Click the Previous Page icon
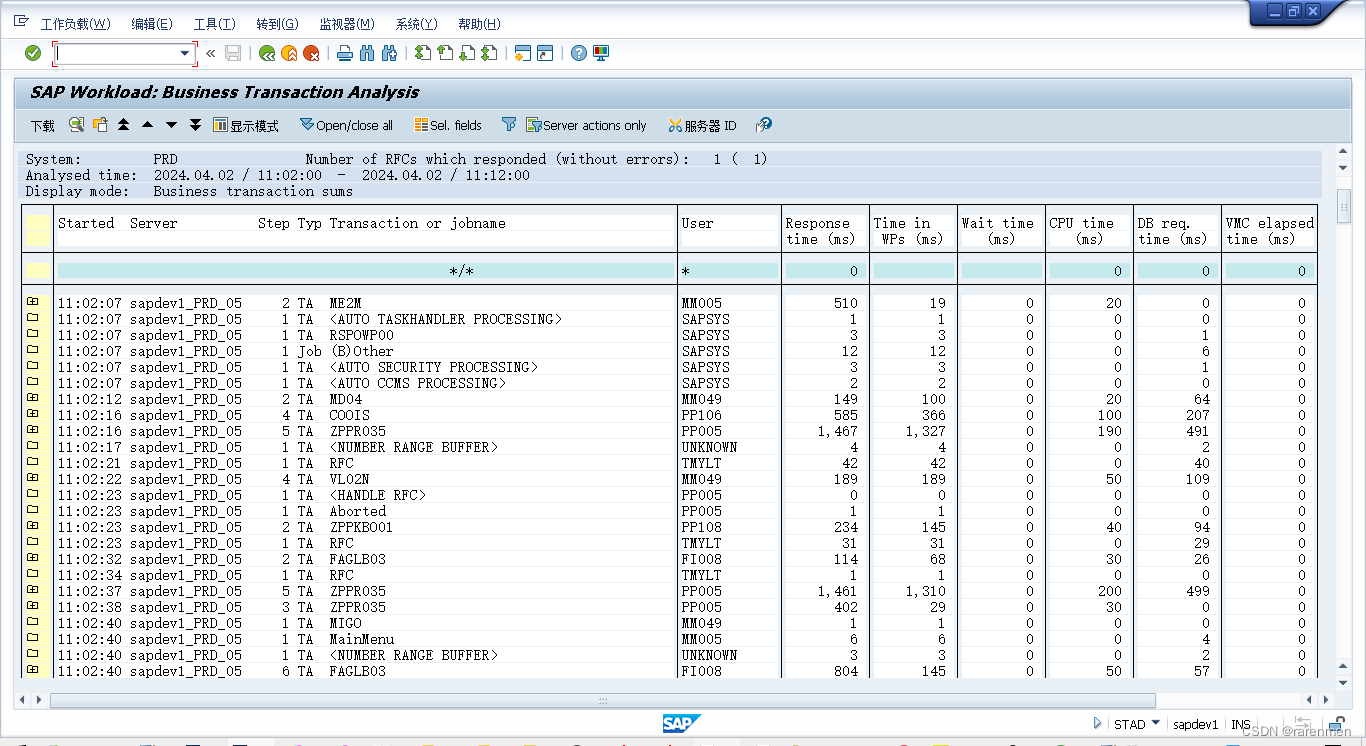This screenshot has width=1366, height=746. [445, 53]
